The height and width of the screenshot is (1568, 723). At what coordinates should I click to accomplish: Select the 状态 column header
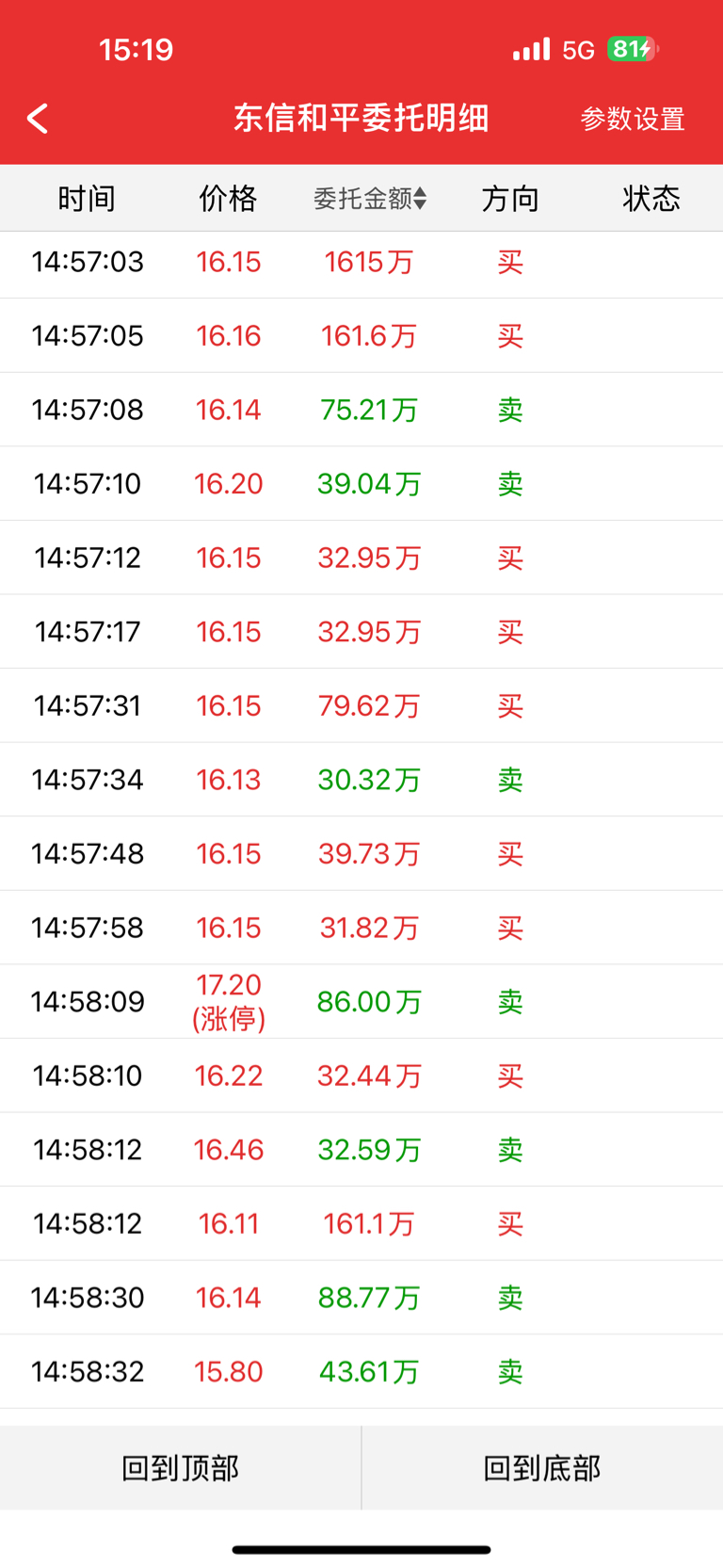651,198
